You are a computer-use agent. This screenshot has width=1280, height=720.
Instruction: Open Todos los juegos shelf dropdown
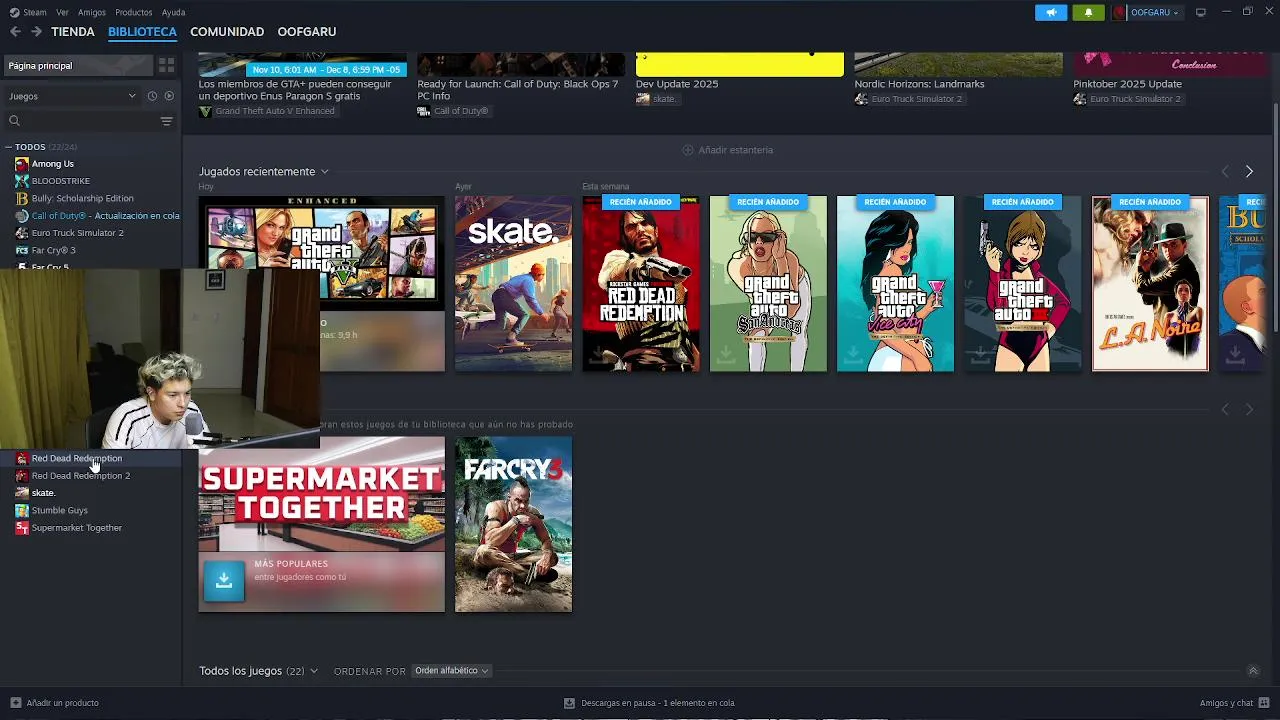[x=314, y=671]
